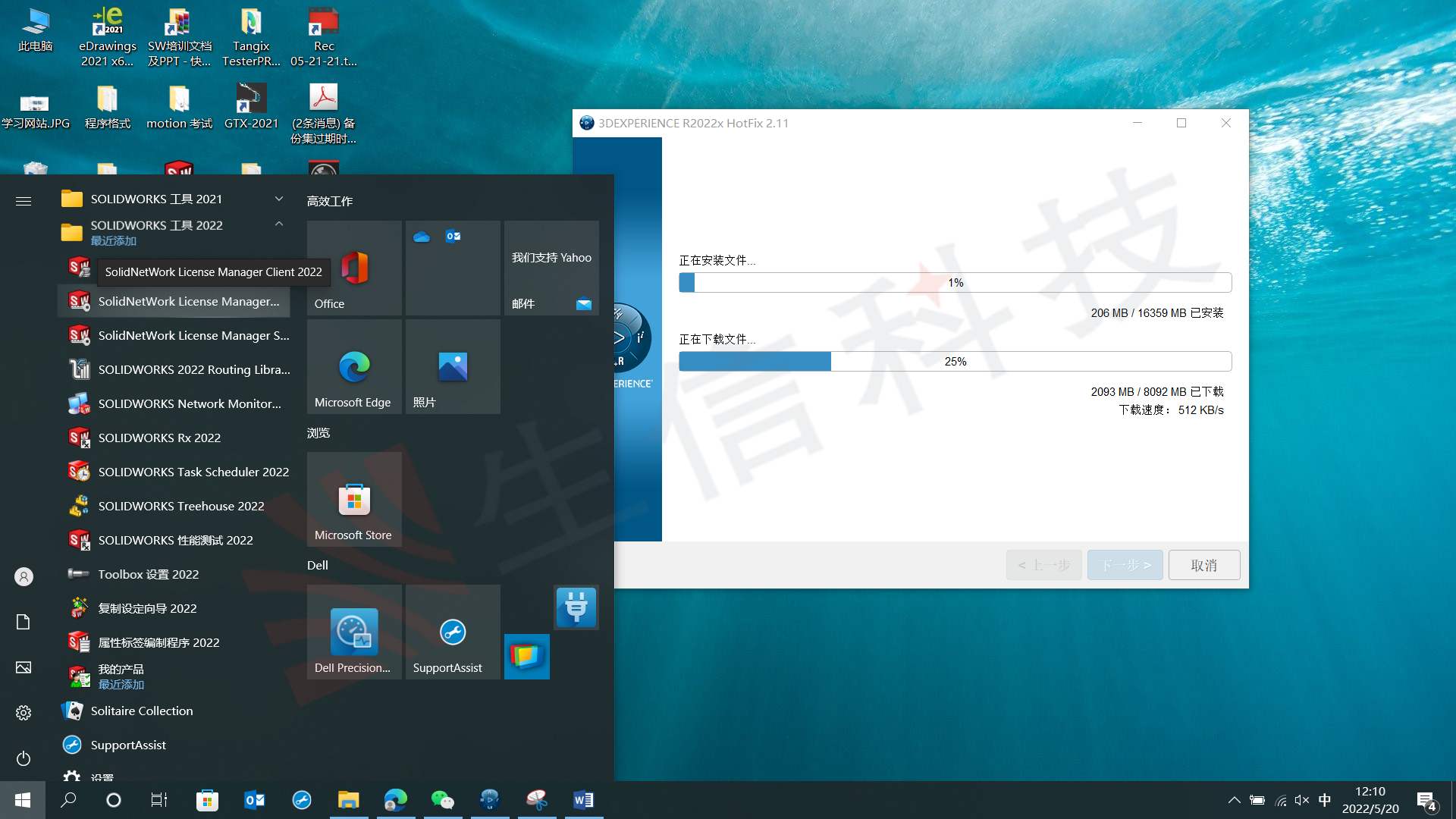Open SupportAssist tile in Dell group

point(453,632)
